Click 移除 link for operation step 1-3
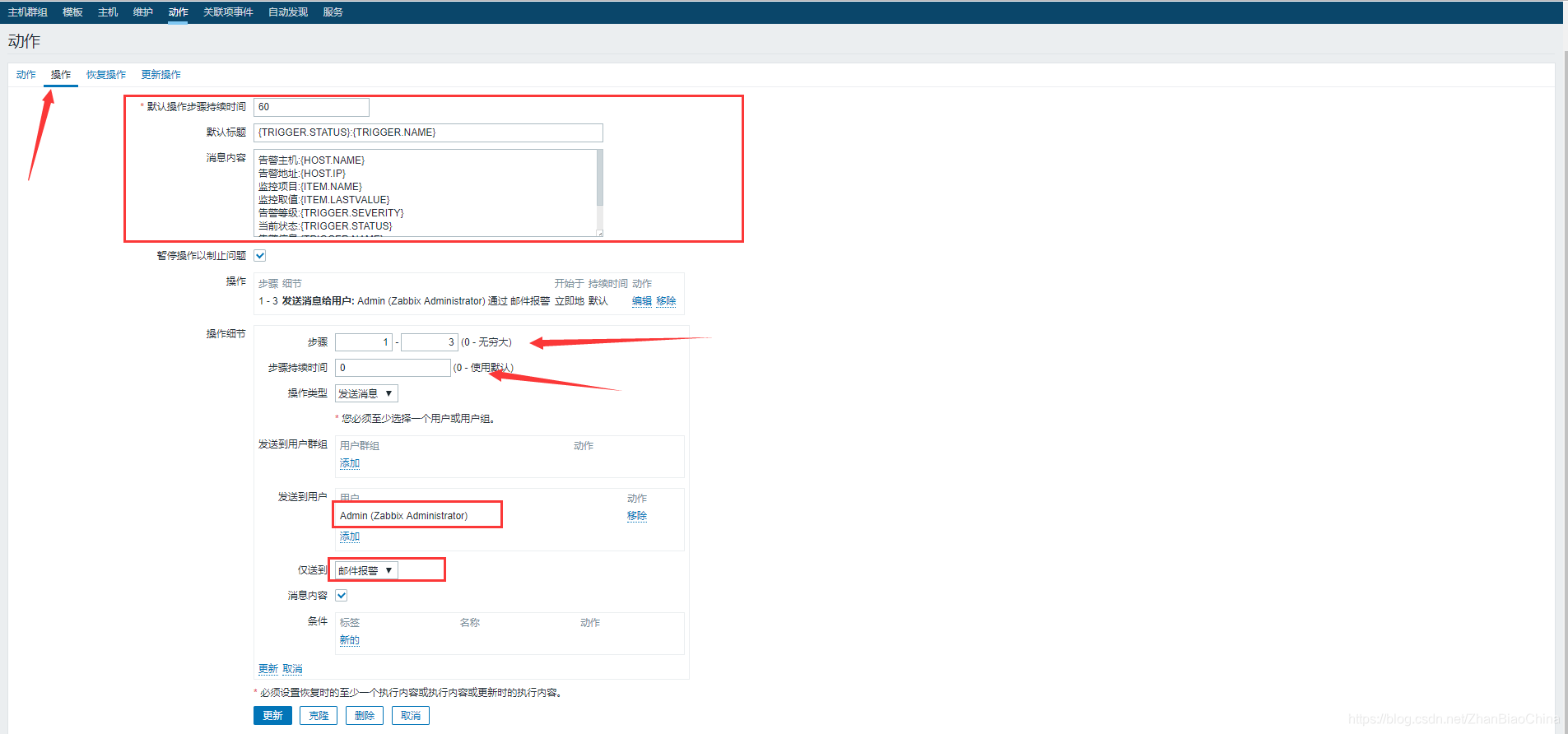The height and width of the screenshot is (734, 1568). (666, 301)
